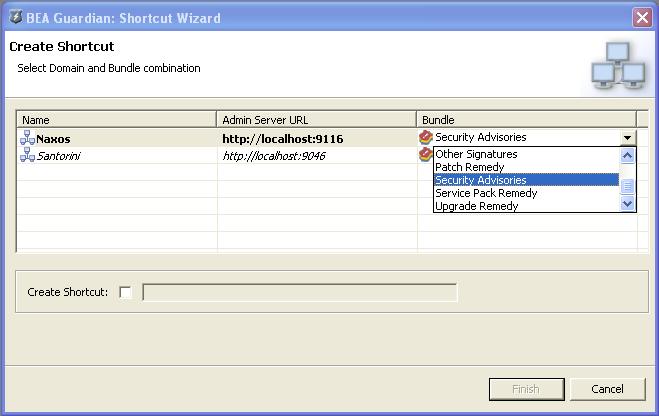659x416 pixels.
Task: Click the Santorini domain network icon
Action: 27,155
